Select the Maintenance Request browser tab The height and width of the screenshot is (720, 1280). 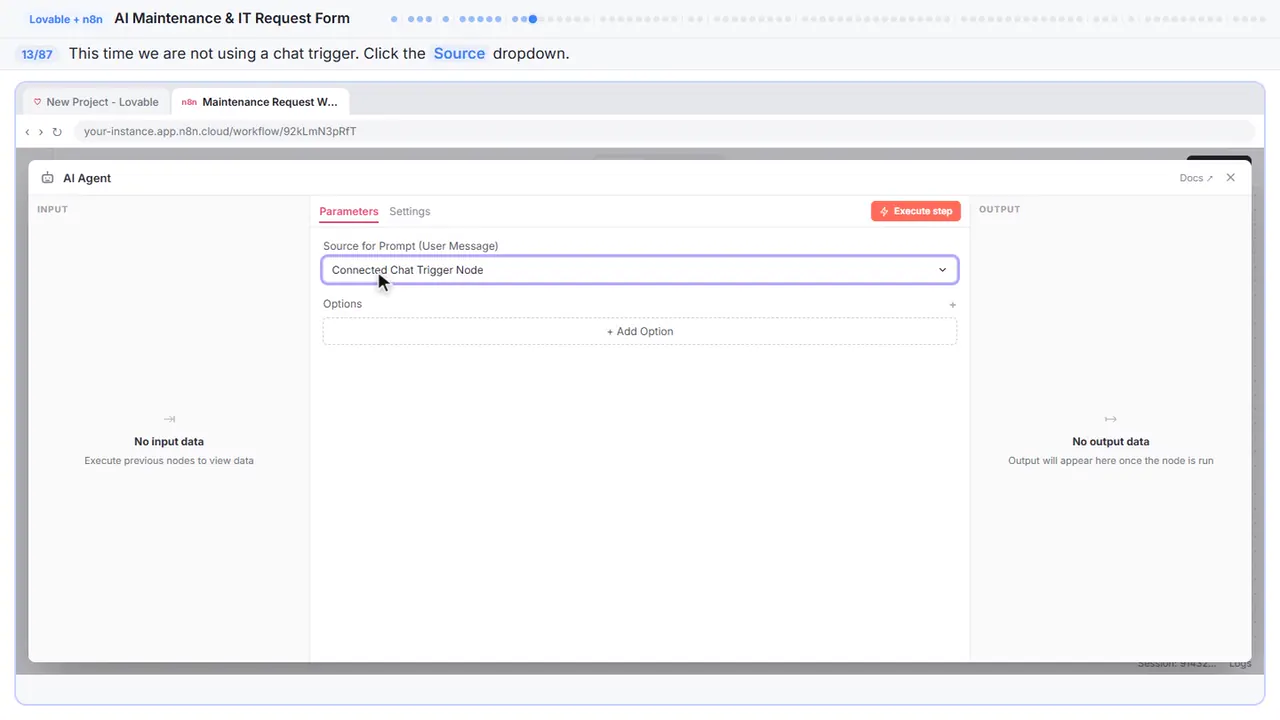[x=260, y=102]
